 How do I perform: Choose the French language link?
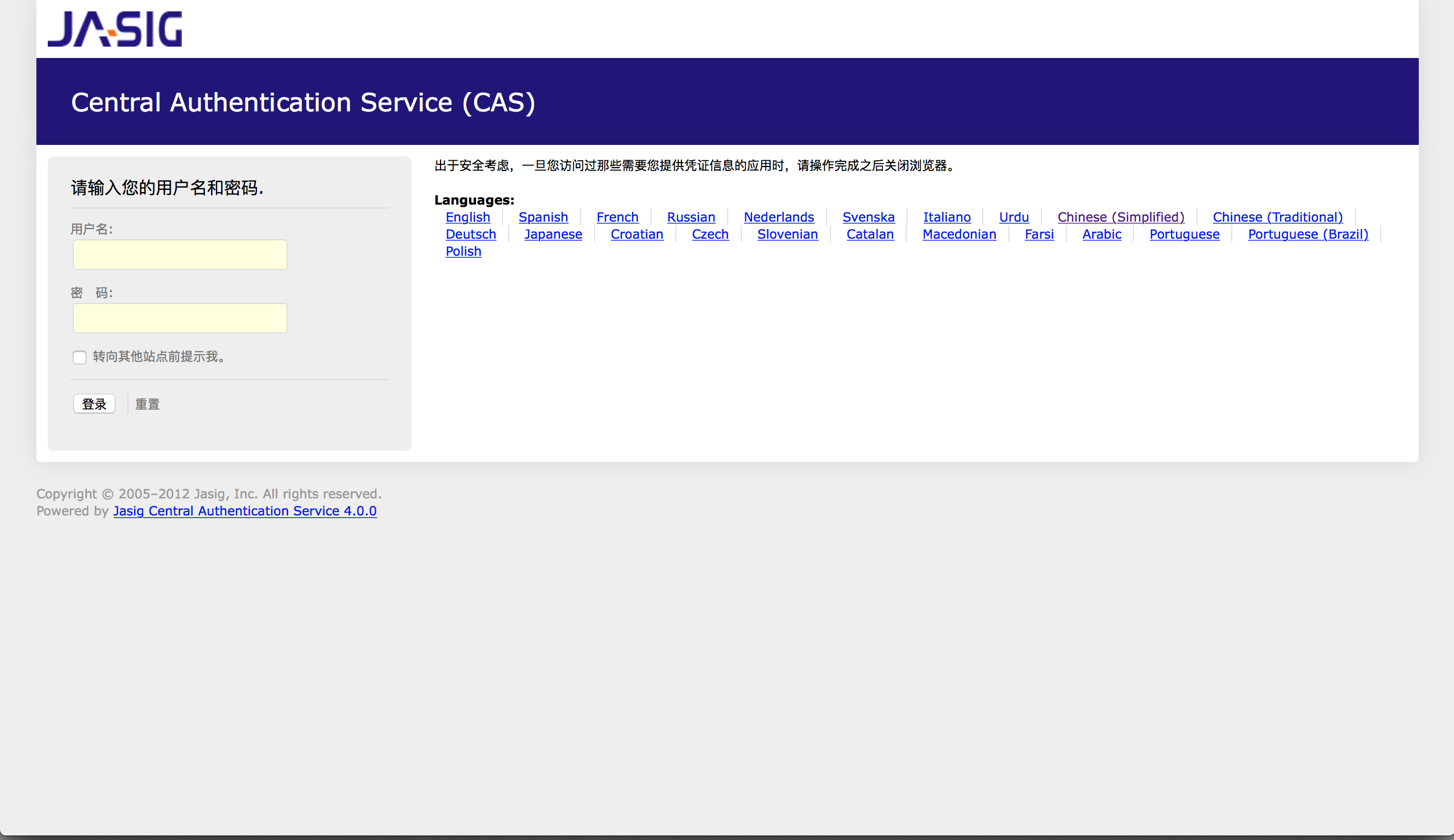pyautogui.click(x=617, y=217)
